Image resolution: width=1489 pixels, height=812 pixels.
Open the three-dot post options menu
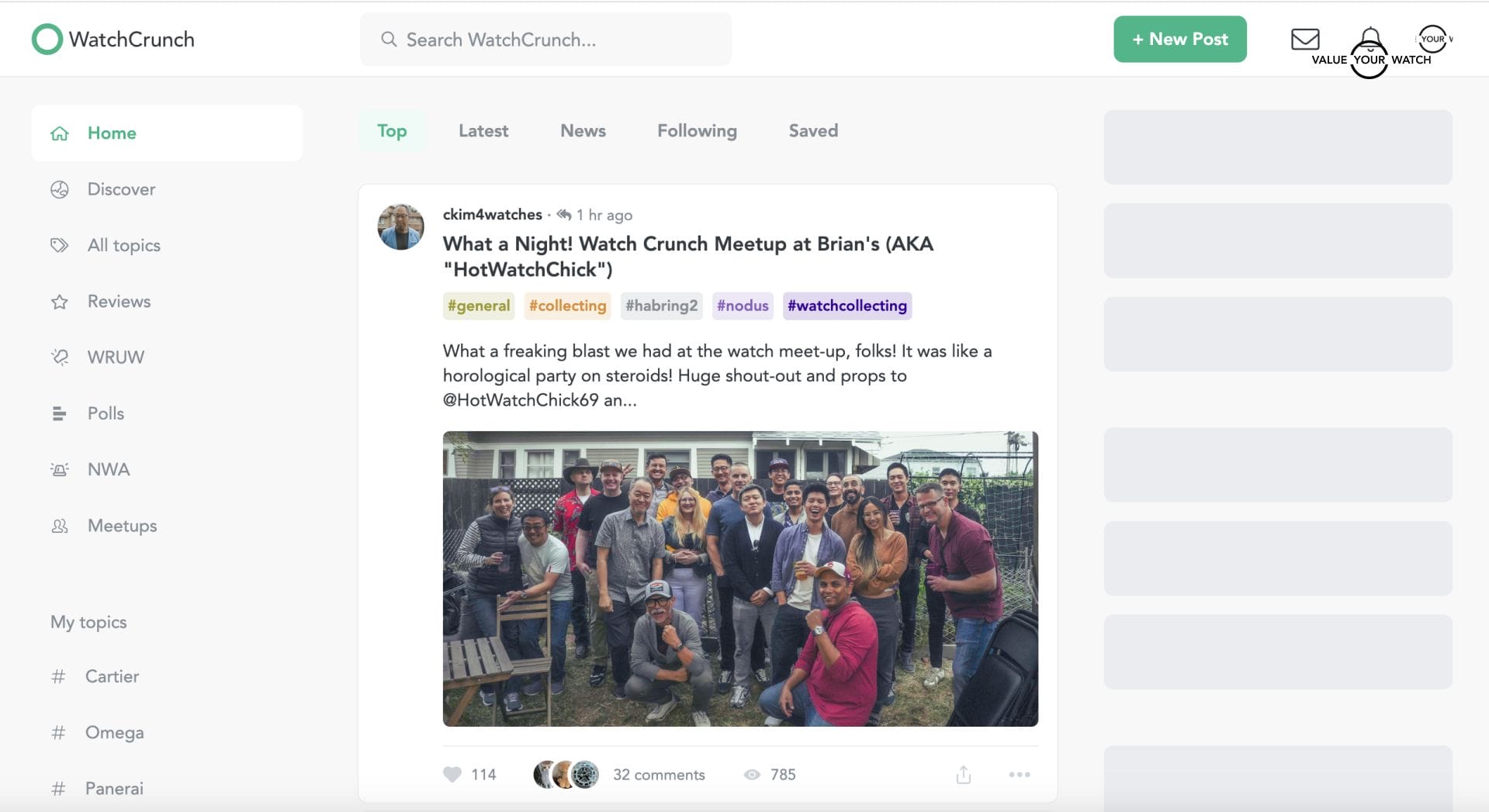pos(1019,774)
